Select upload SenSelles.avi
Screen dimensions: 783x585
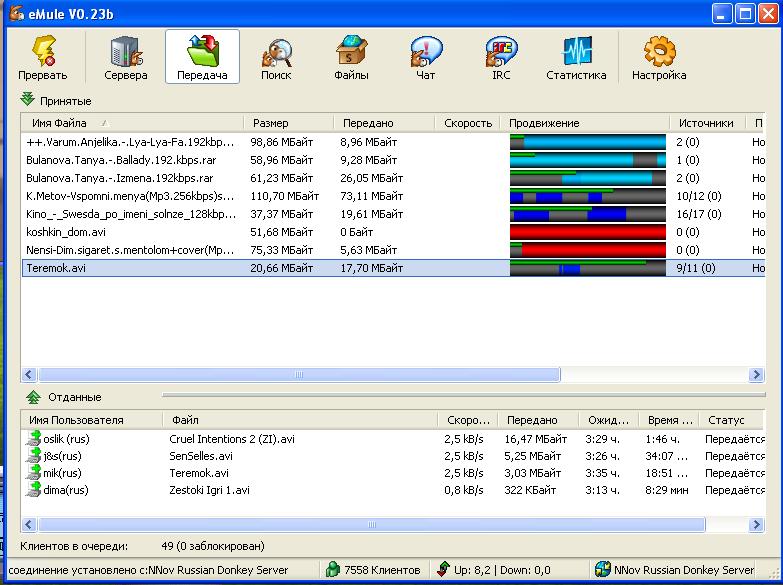coord(201,456)
